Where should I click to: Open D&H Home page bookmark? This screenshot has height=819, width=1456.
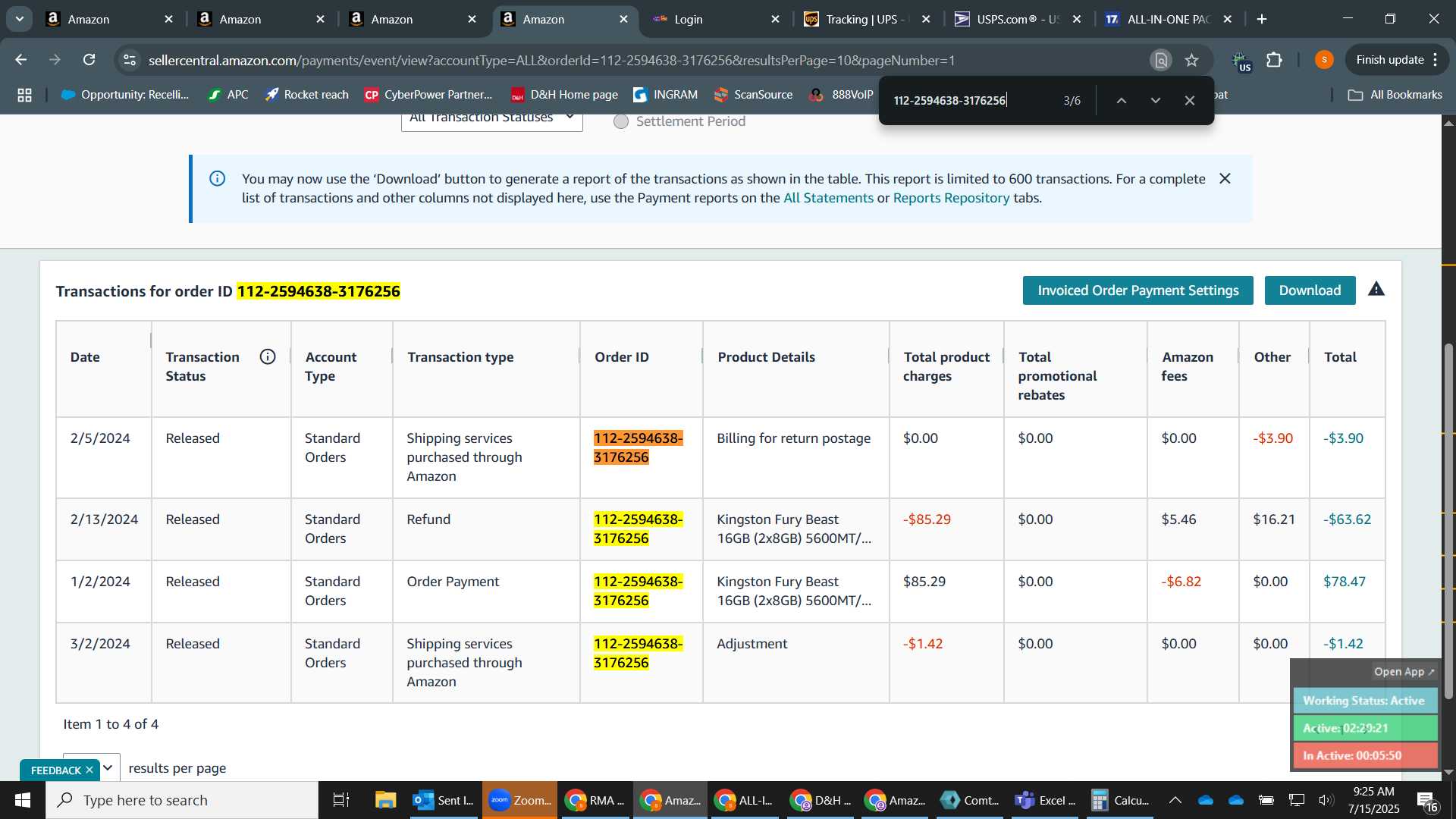565,95
